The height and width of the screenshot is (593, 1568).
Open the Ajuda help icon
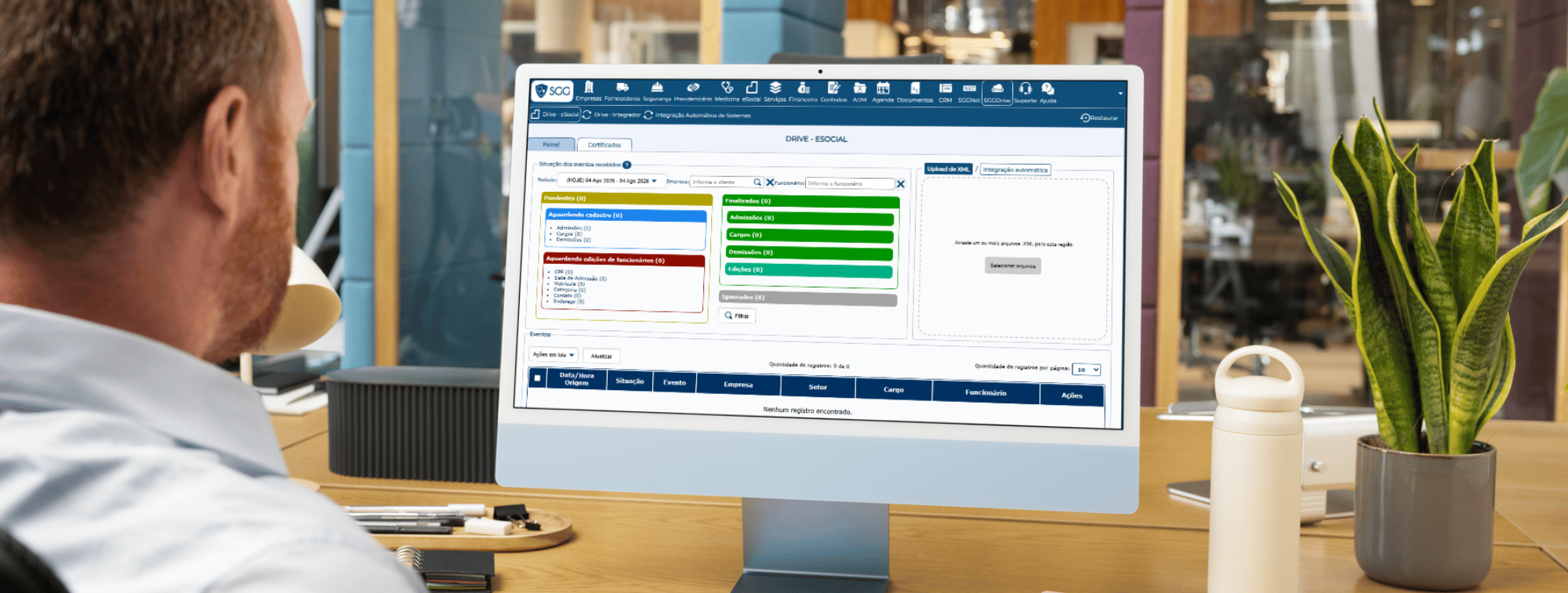pos(1048,89)
